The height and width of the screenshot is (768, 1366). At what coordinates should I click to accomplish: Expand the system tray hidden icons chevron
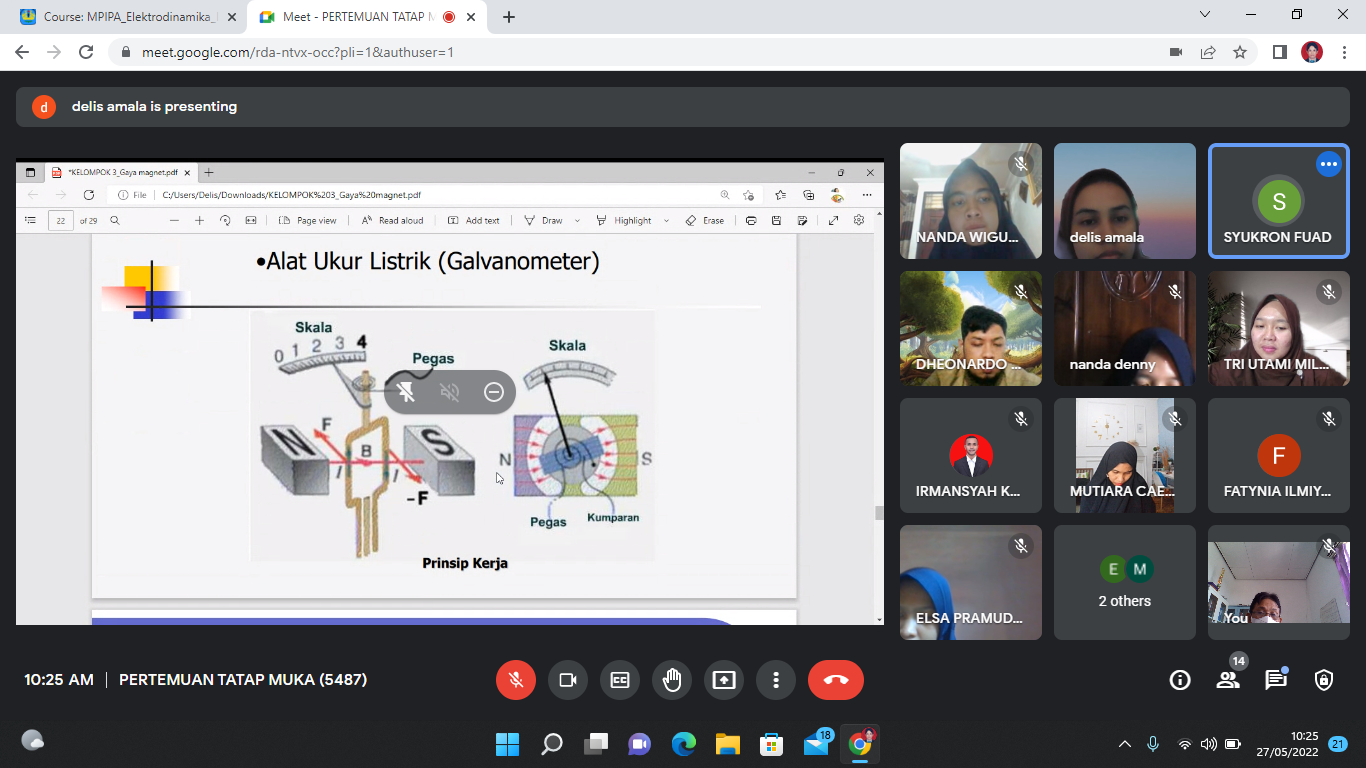click(x=1124, y=744)
